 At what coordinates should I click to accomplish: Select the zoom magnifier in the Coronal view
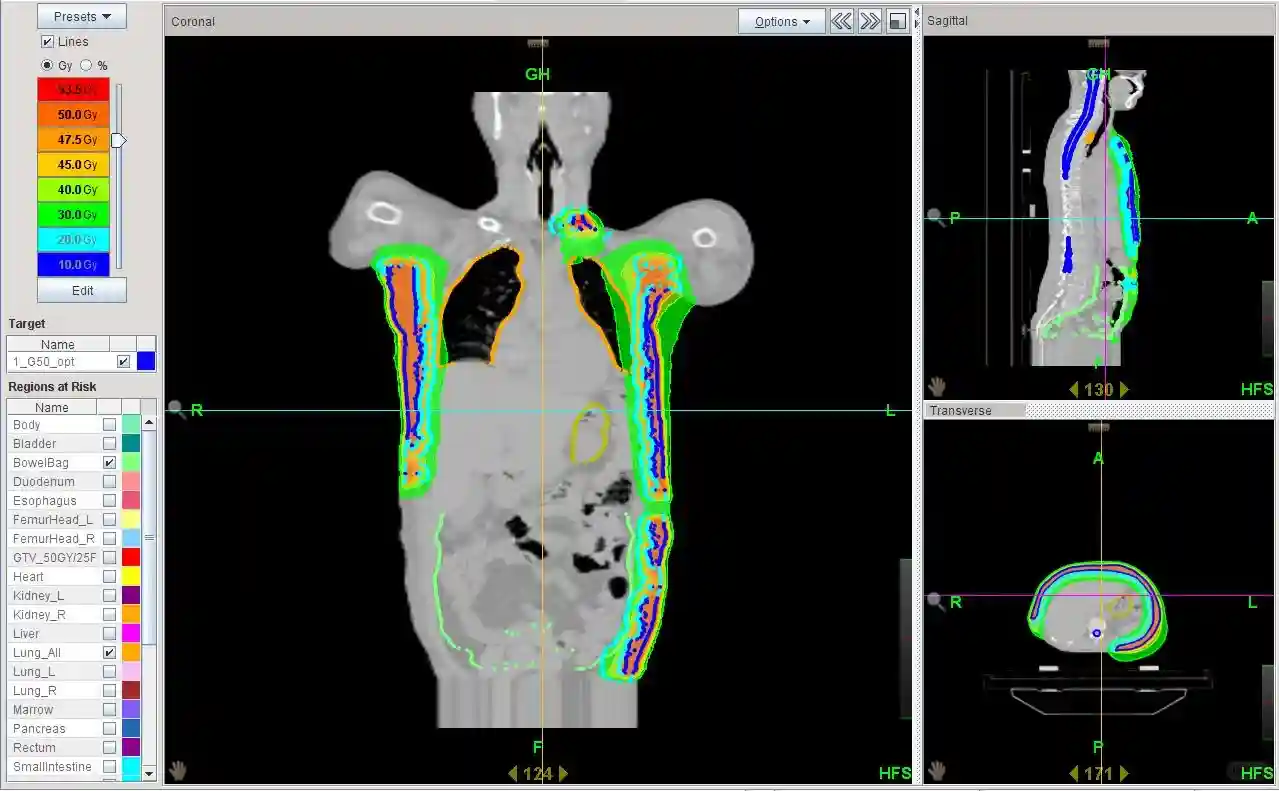pos(177,409)
